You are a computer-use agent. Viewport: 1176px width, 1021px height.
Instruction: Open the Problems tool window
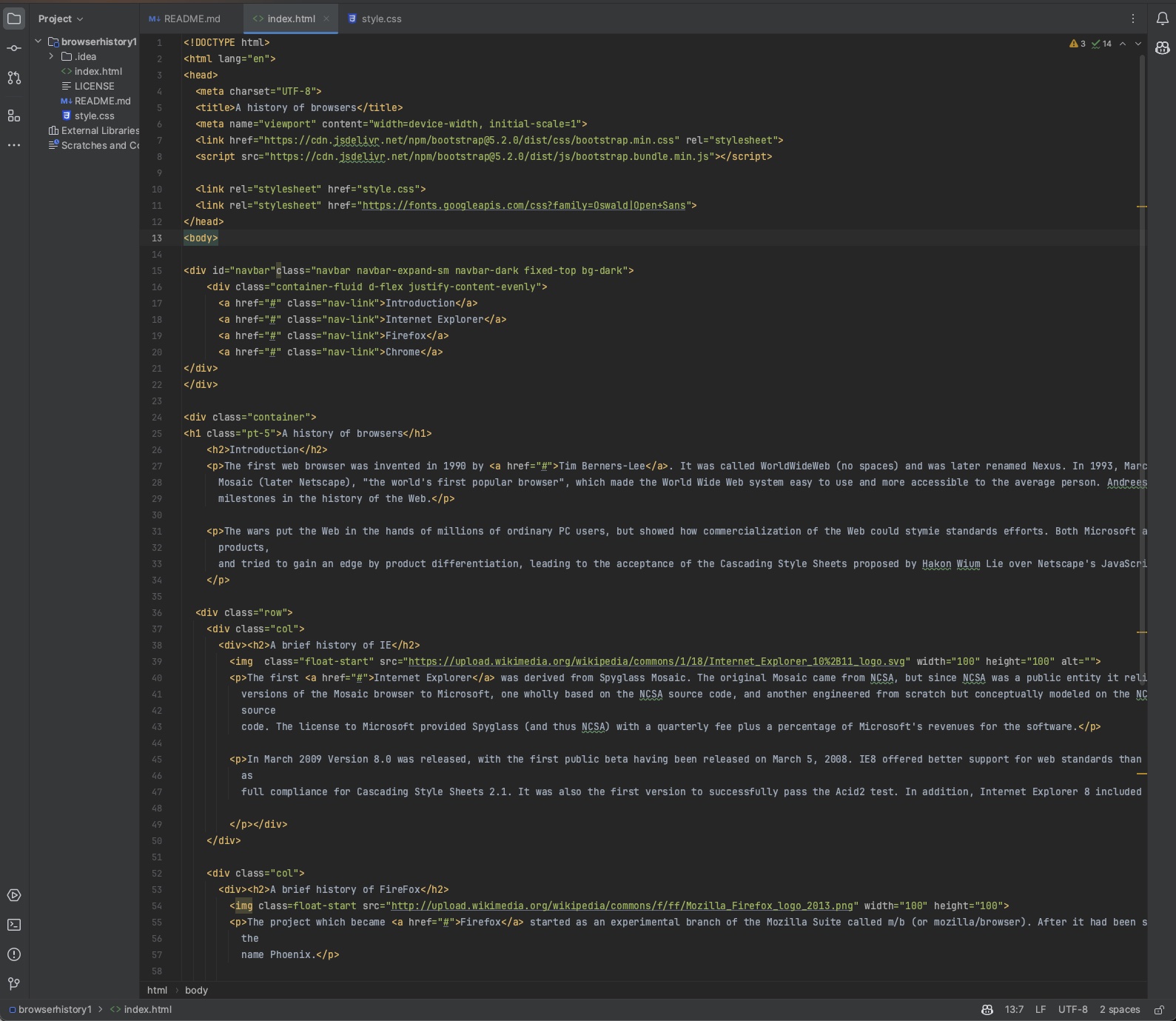(x=14, y=954)
